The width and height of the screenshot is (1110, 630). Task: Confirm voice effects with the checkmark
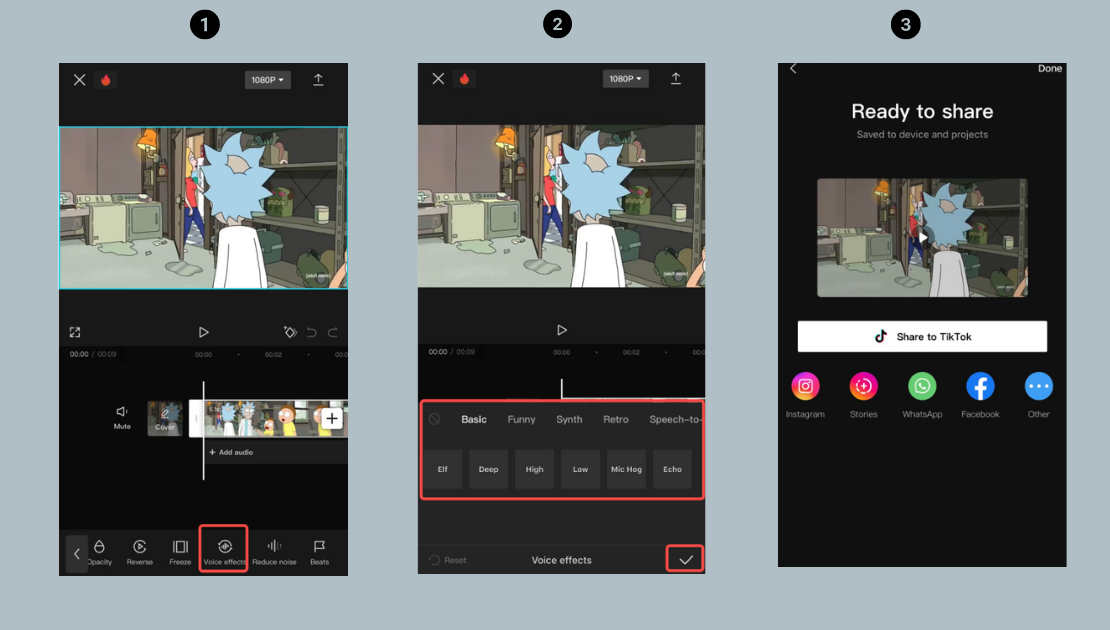(x=685, y=559)
